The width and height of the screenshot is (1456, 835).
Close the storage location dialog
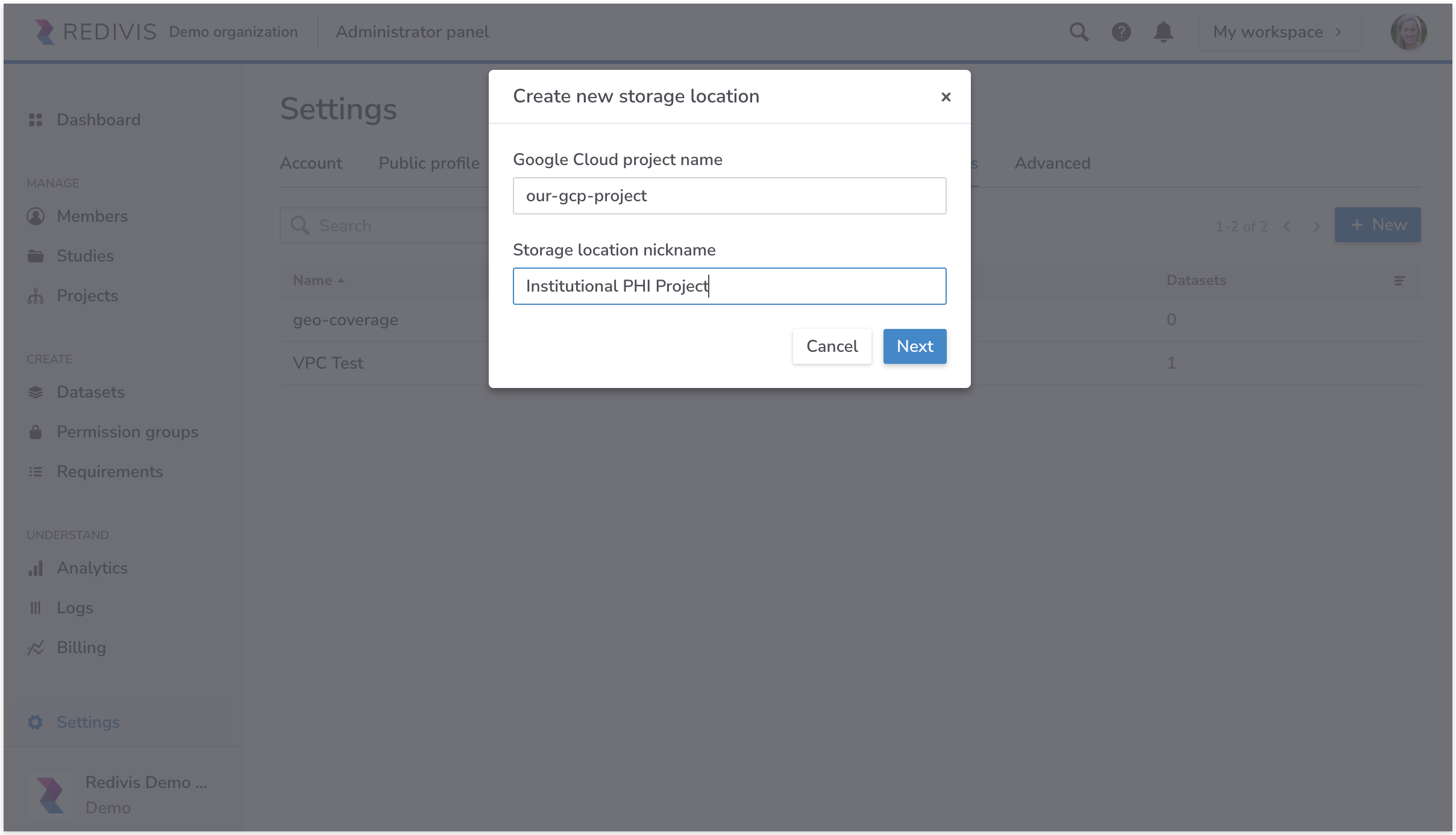946,97
